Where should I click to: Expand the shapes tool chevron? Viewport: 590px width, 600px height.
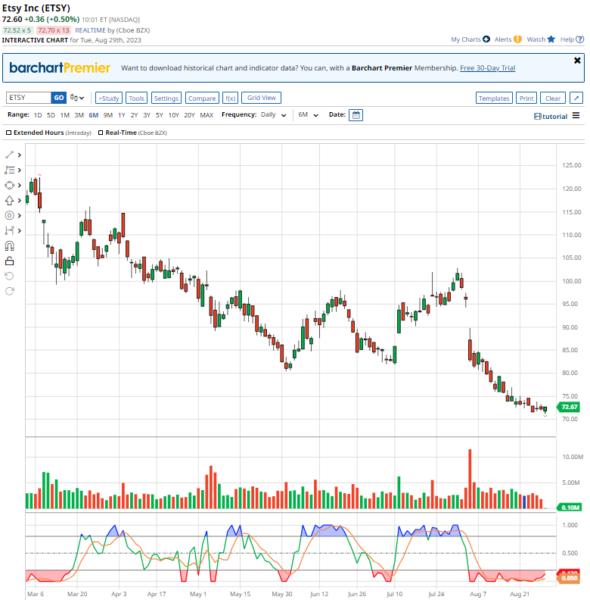point(19,185)
